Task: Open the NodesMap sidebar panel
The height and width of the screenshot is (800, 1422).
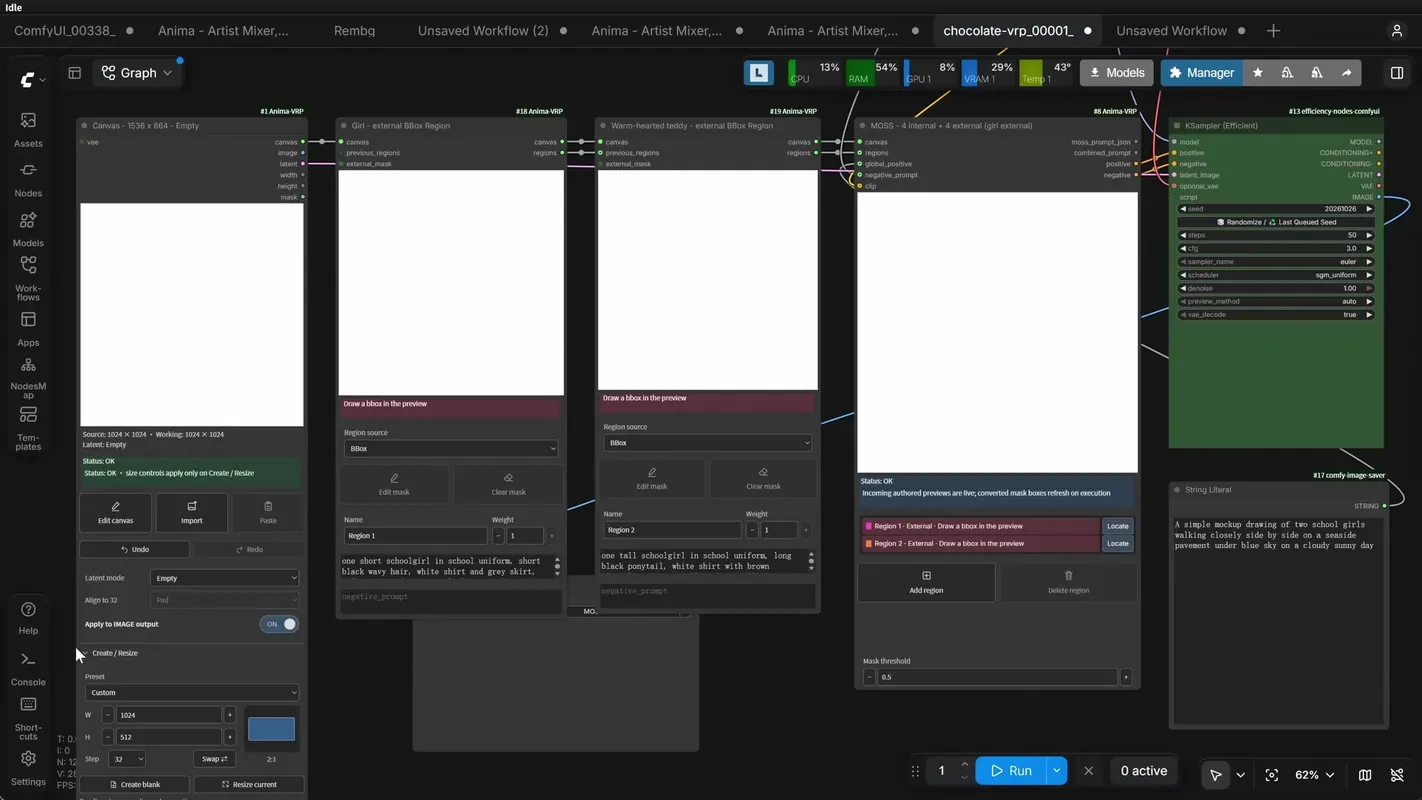Action: (28, 378)
